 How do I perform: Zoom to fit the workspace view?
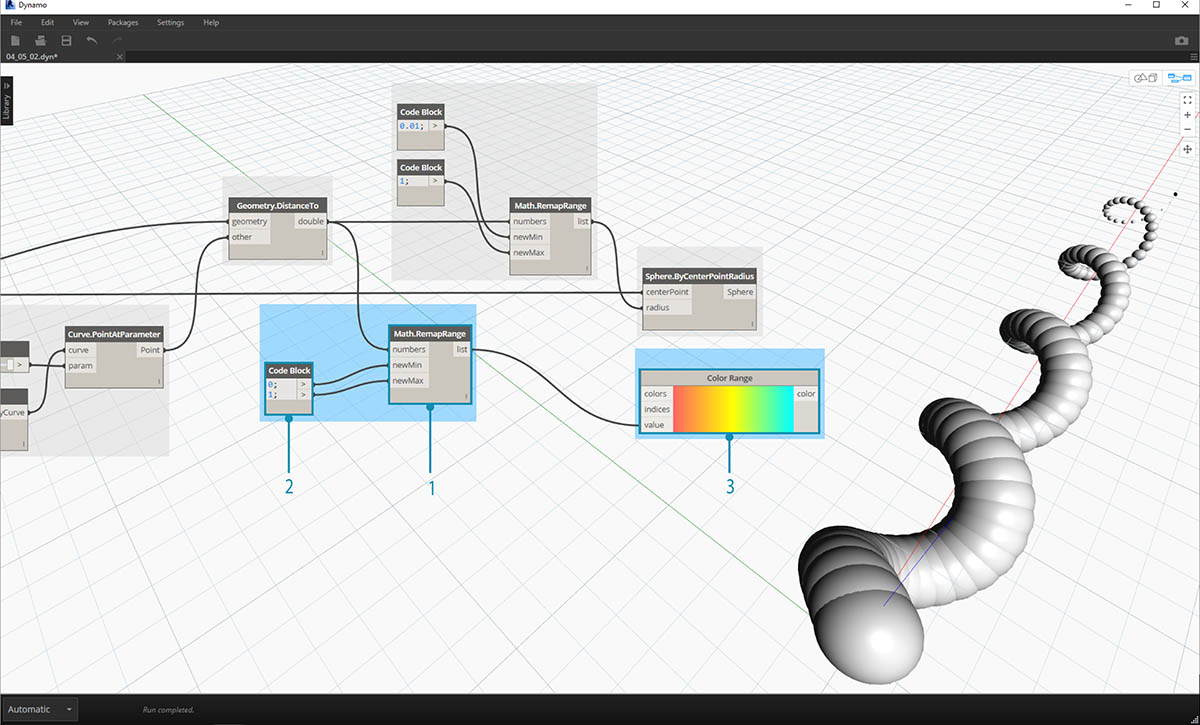[1187, 100]
